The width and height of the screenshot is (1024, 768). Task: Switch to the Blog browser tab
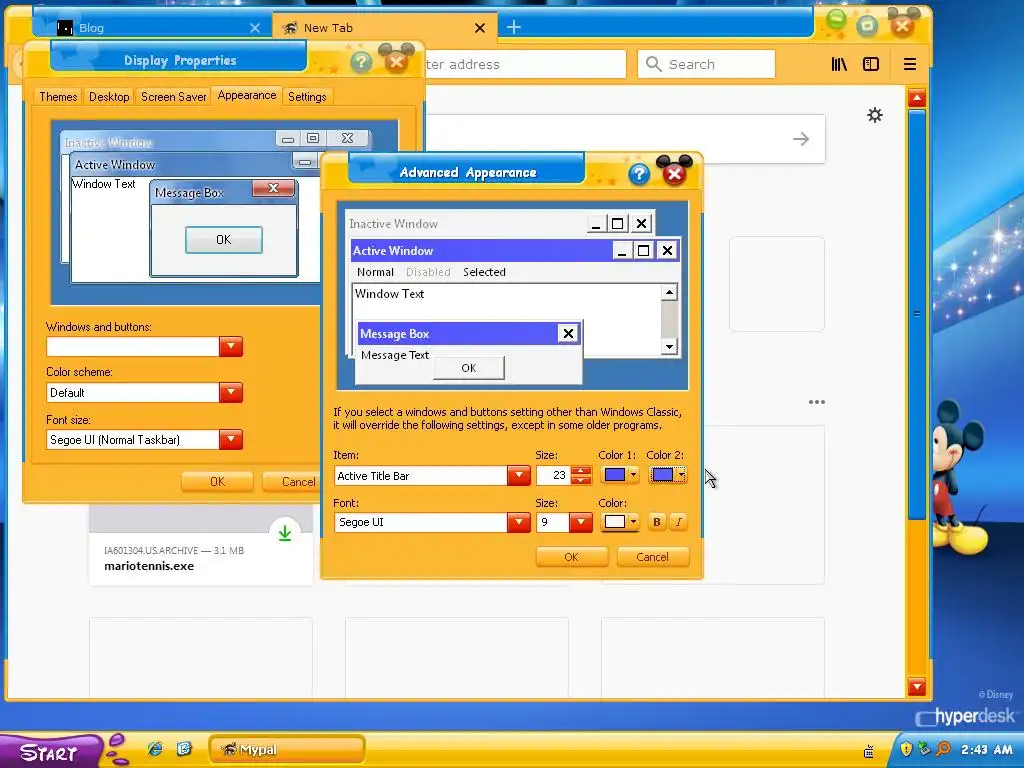[153, 27]
